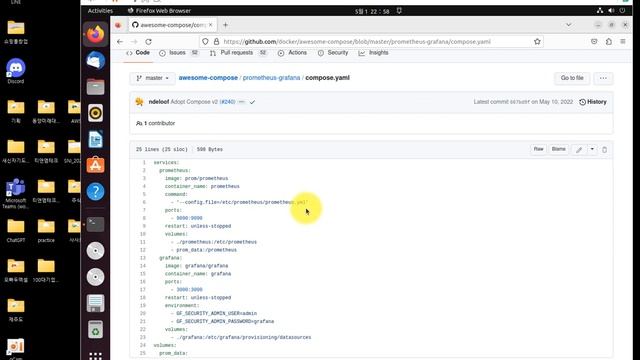
Task: Open the master branch dropdown
Action: (153, 78)
